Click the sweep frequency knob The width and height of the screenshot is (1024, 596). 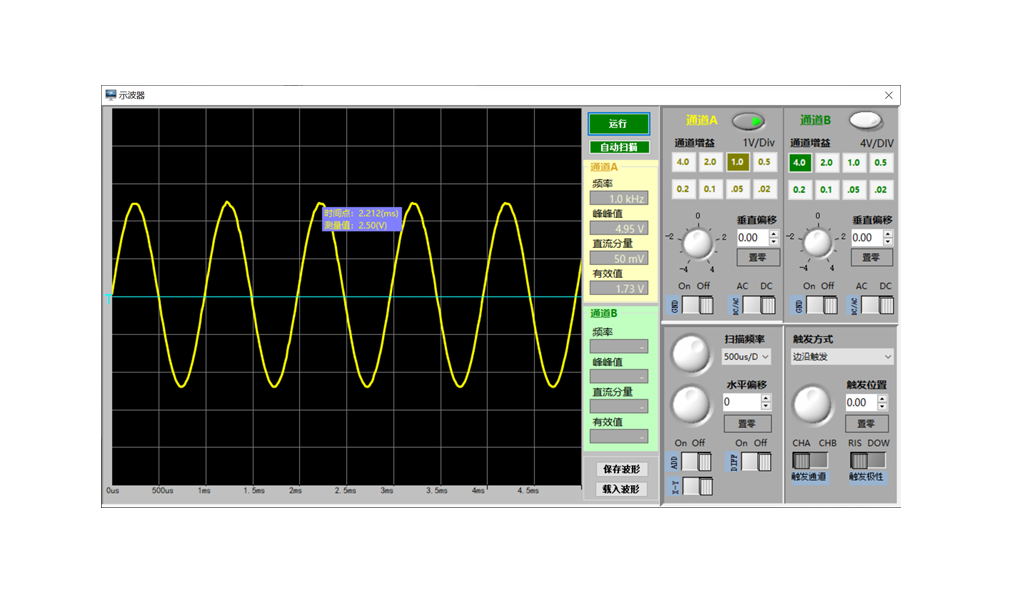688,353
